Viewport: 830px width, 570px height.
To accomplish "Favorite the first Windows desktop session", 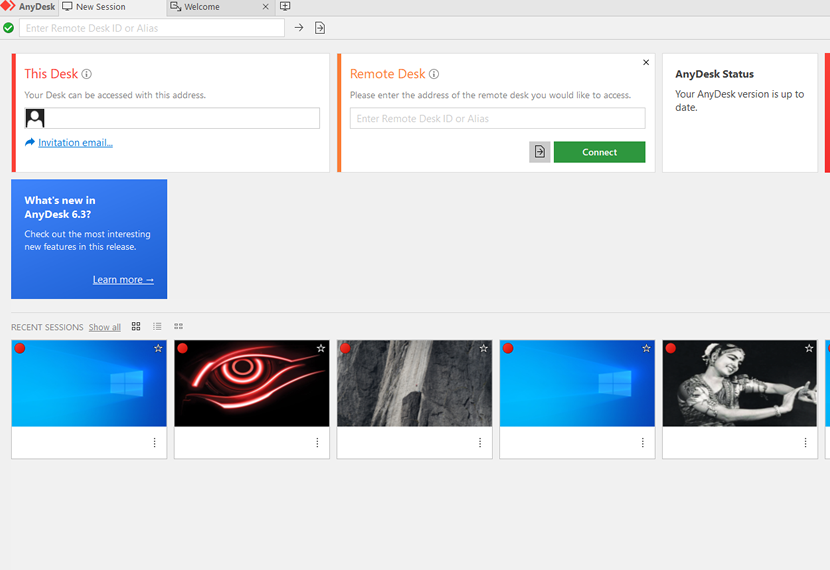I will pyautogui.click(x=158, y=348).
